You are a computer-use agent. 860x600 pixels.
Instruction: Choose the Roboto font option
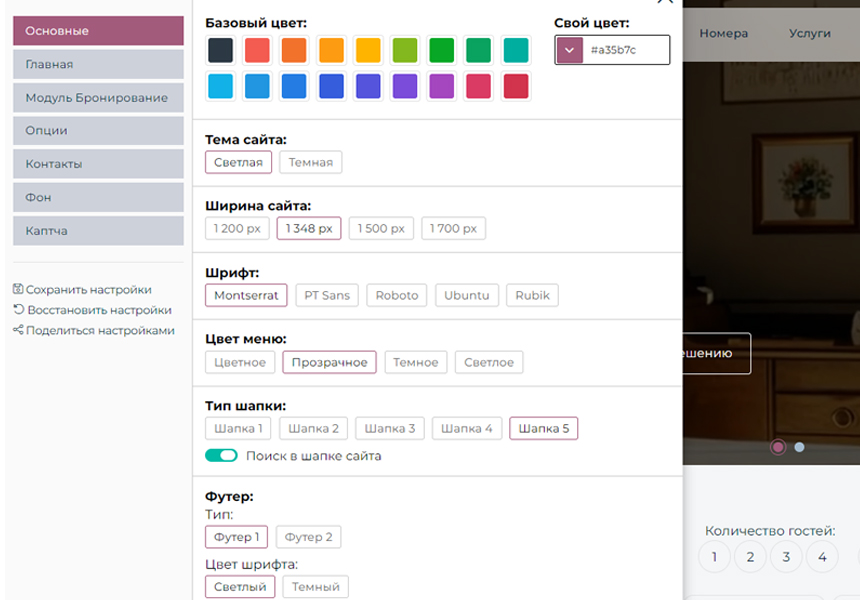tap(397, 295)
